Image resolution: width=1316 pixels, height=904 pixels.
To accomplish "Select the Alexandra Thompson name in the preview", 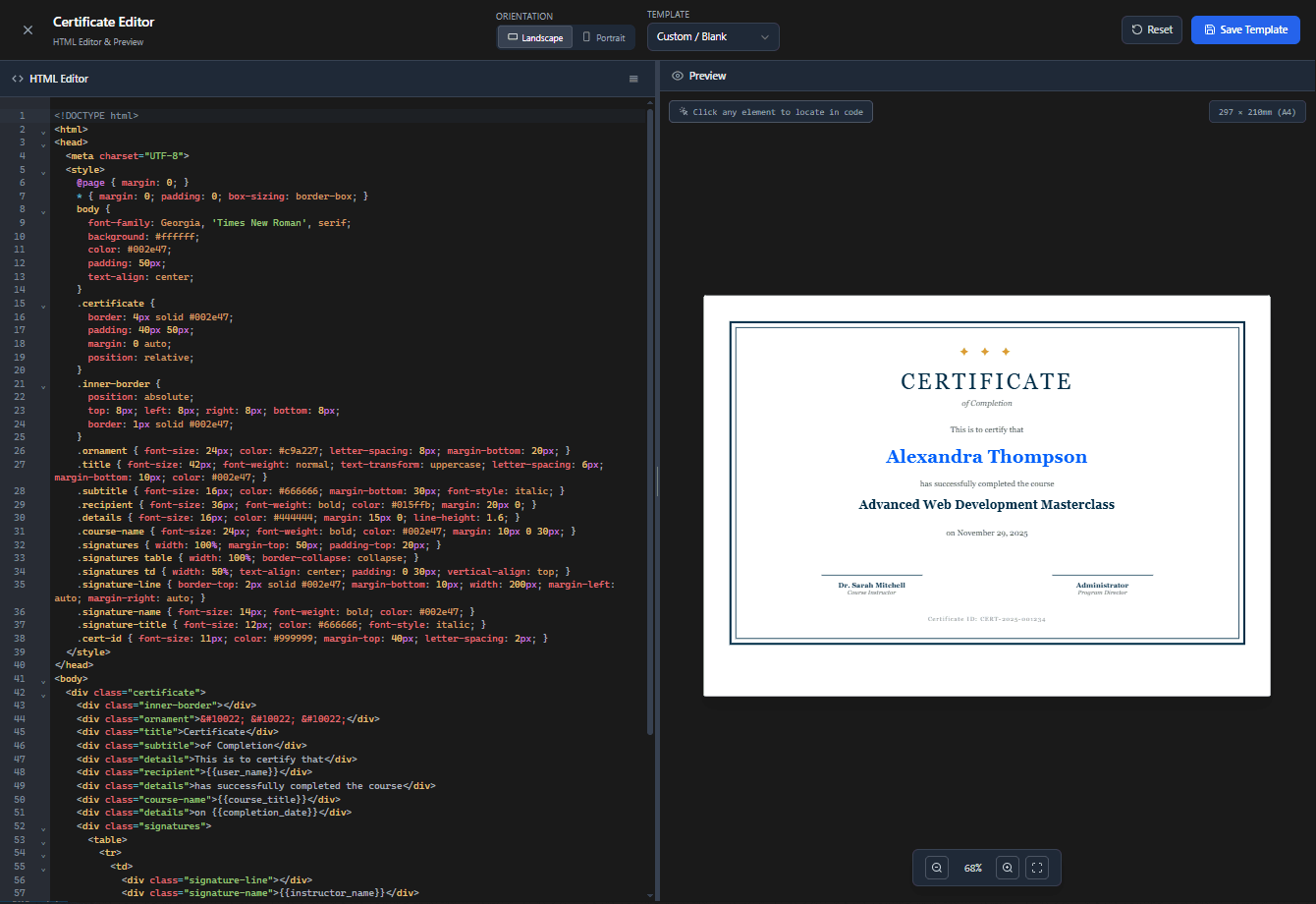I will coord(986,457).
